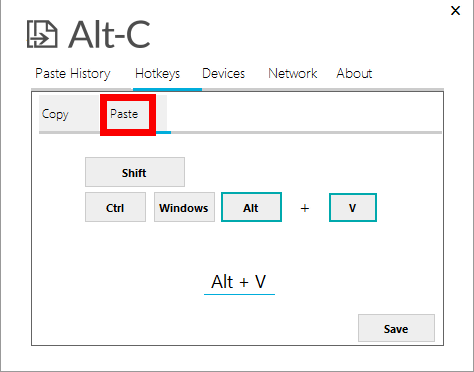Toggle the Ctrl modifier key
This screenshot has height=372, width=474.
click(115, 207)
